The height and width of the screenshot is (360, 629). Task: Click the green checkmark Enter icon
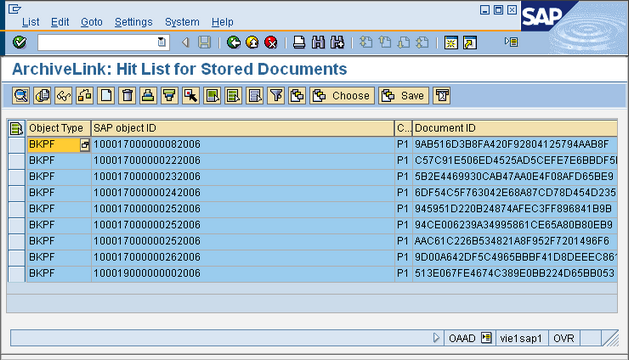point(19,42)
